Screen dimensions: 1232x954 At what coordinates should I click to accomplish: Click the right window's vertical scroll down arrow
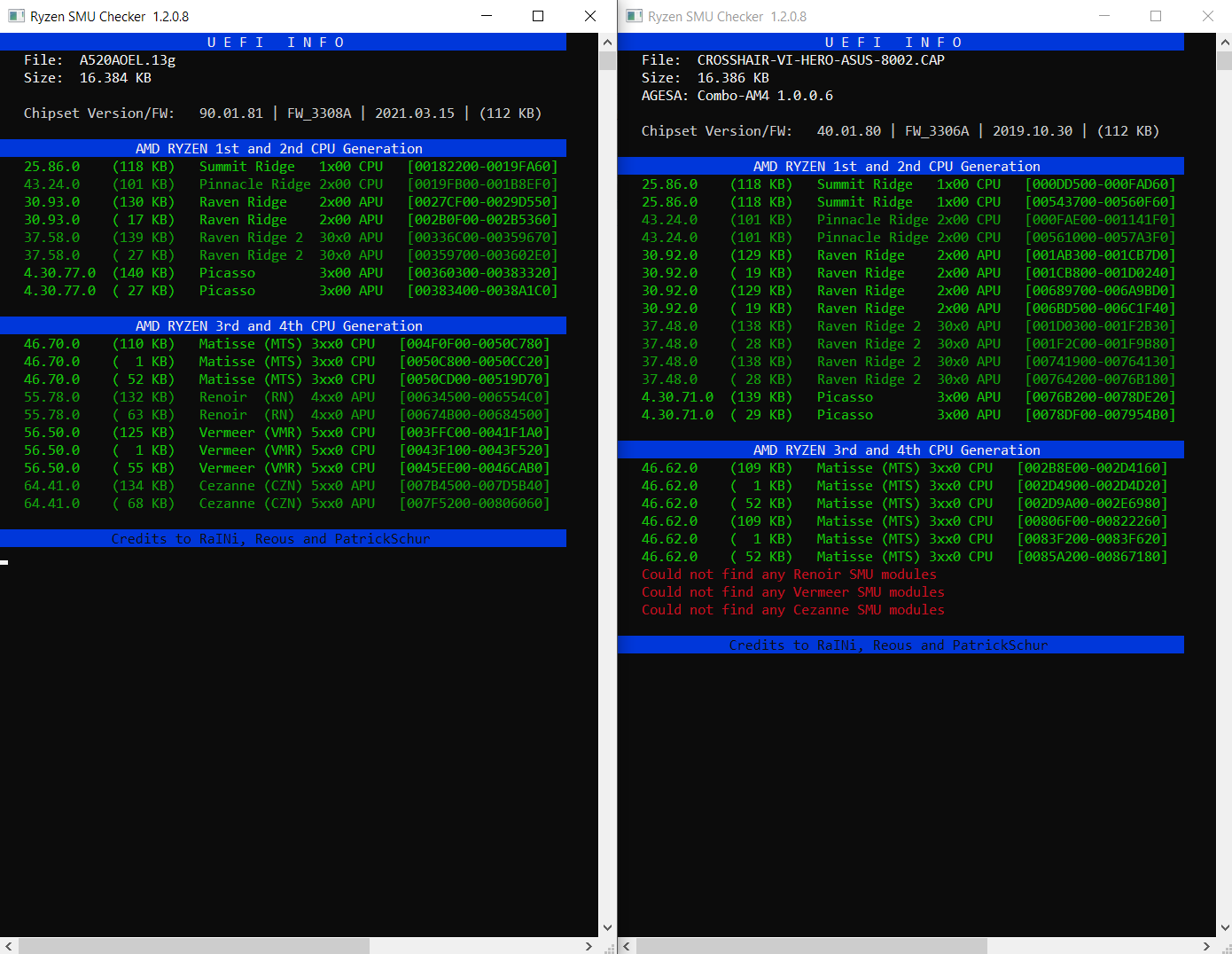[x=1225, y=928]
